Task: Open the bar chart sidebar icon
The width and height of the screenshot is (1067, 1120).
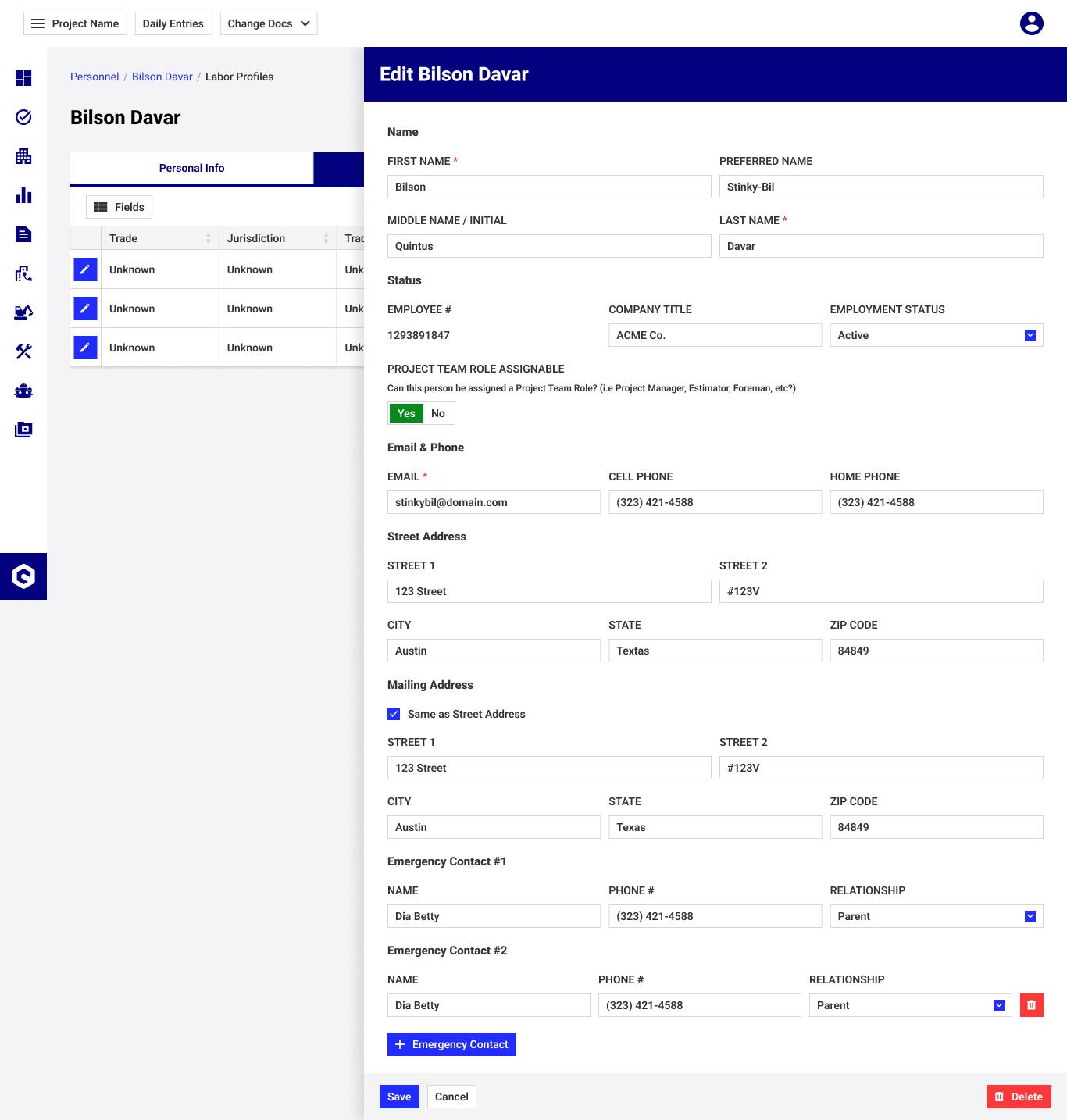Action: tap(23, 195)
